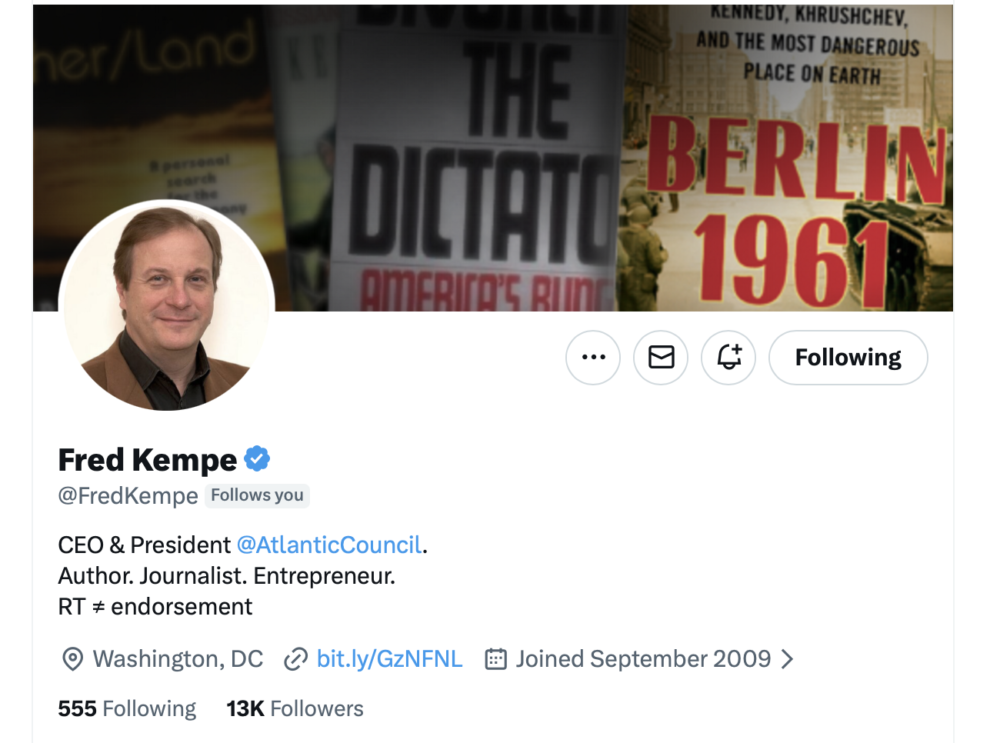Click the chain link icon
Image resolution: width=1000 pixels, height=743 pixels.
click(295, 659)
